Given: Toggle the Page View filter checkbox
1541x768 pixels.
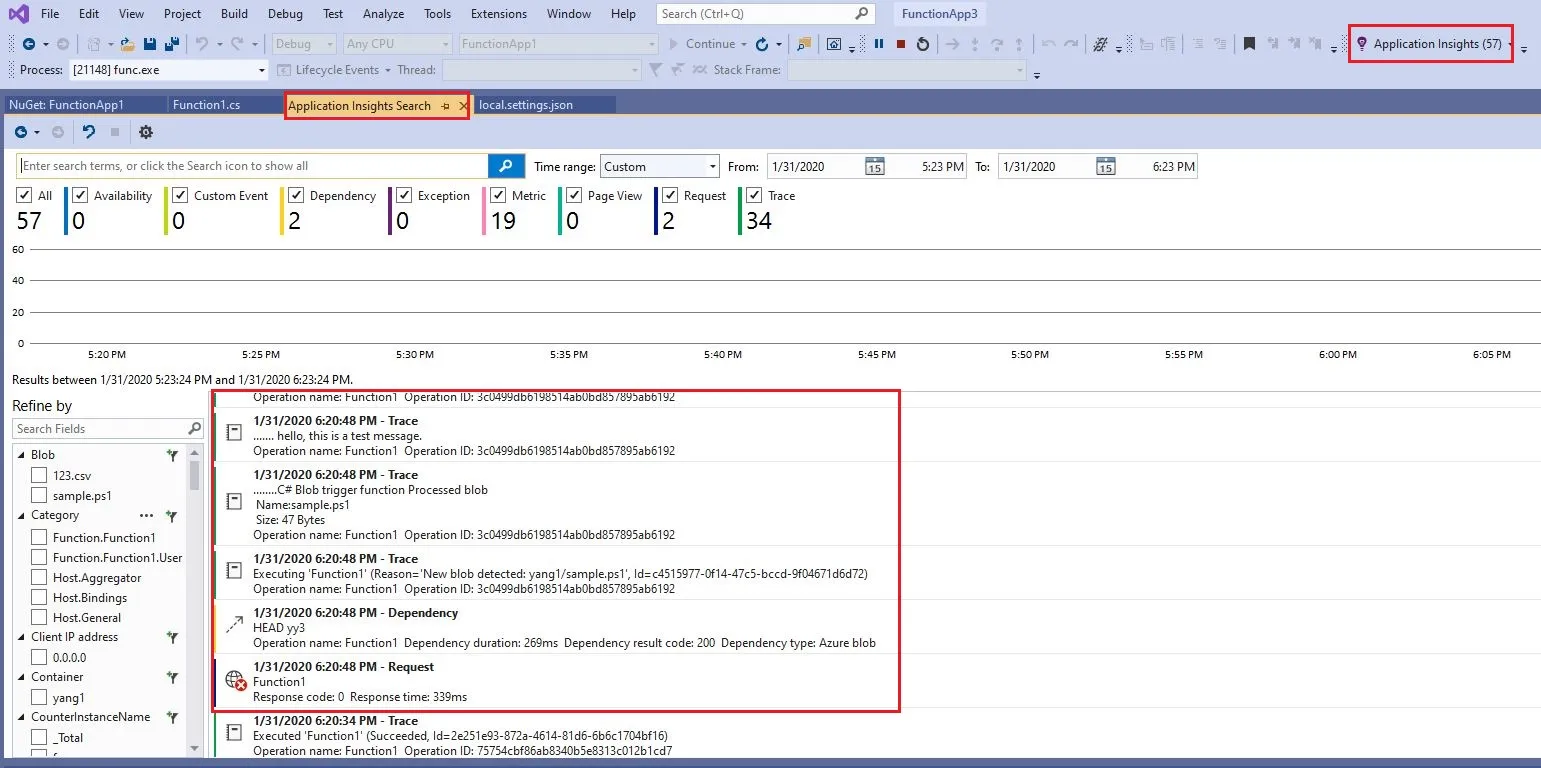Looking at the screenshot, I should pyautogui.click(x=574, y=196).
